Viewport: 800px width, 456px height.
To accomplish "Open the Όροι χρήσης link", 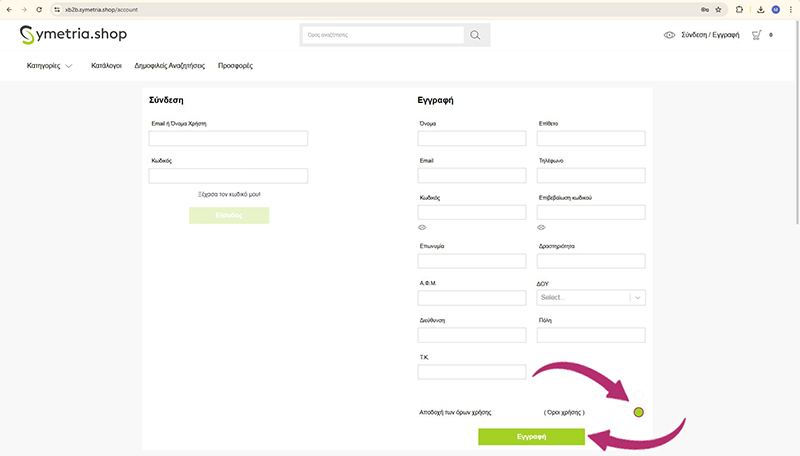I will point(564,412).
